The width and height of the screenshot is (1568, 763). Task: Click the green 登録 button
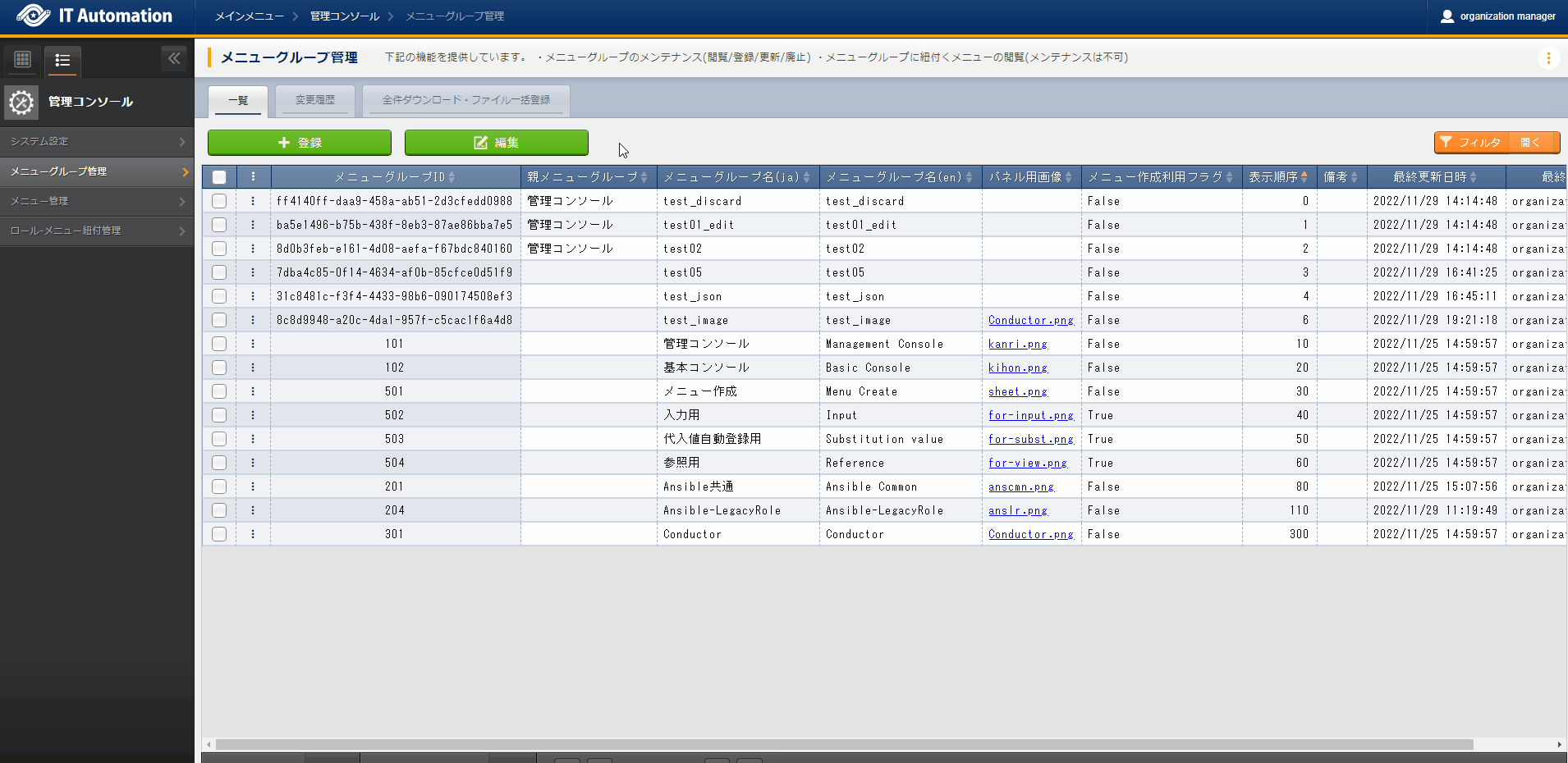point(300,143)
